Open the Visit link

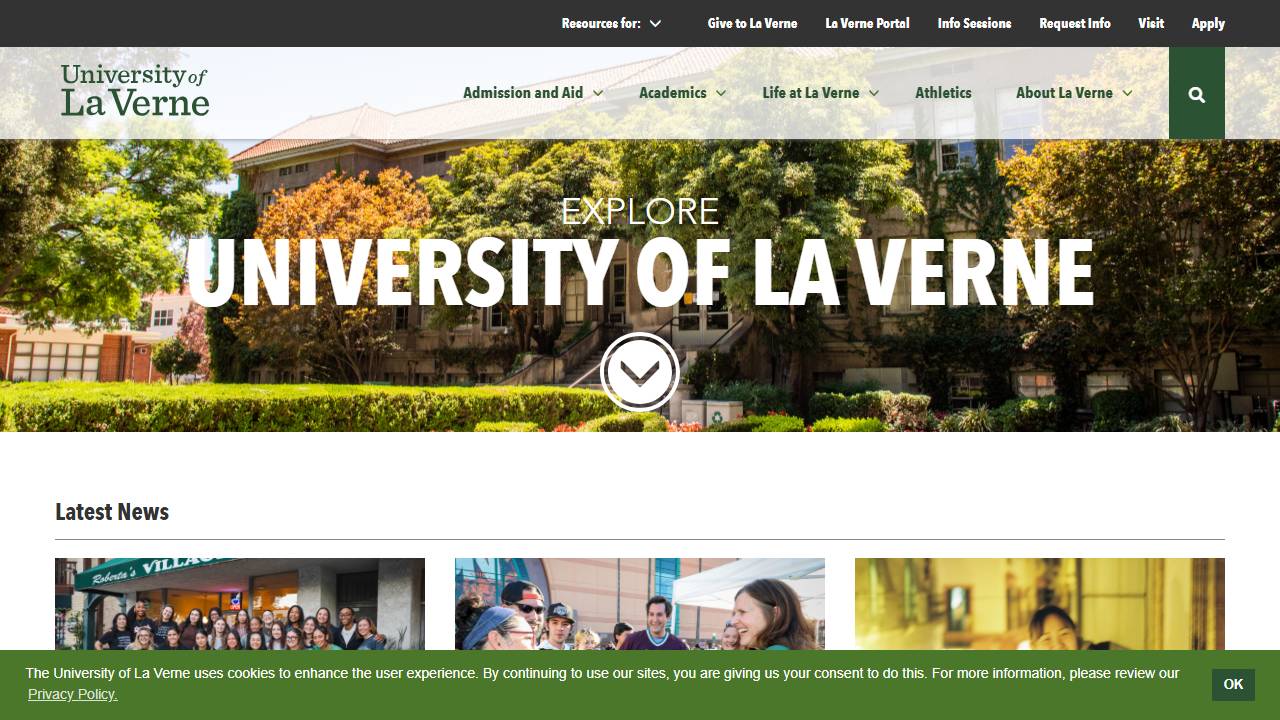[x=1151, y=23]
